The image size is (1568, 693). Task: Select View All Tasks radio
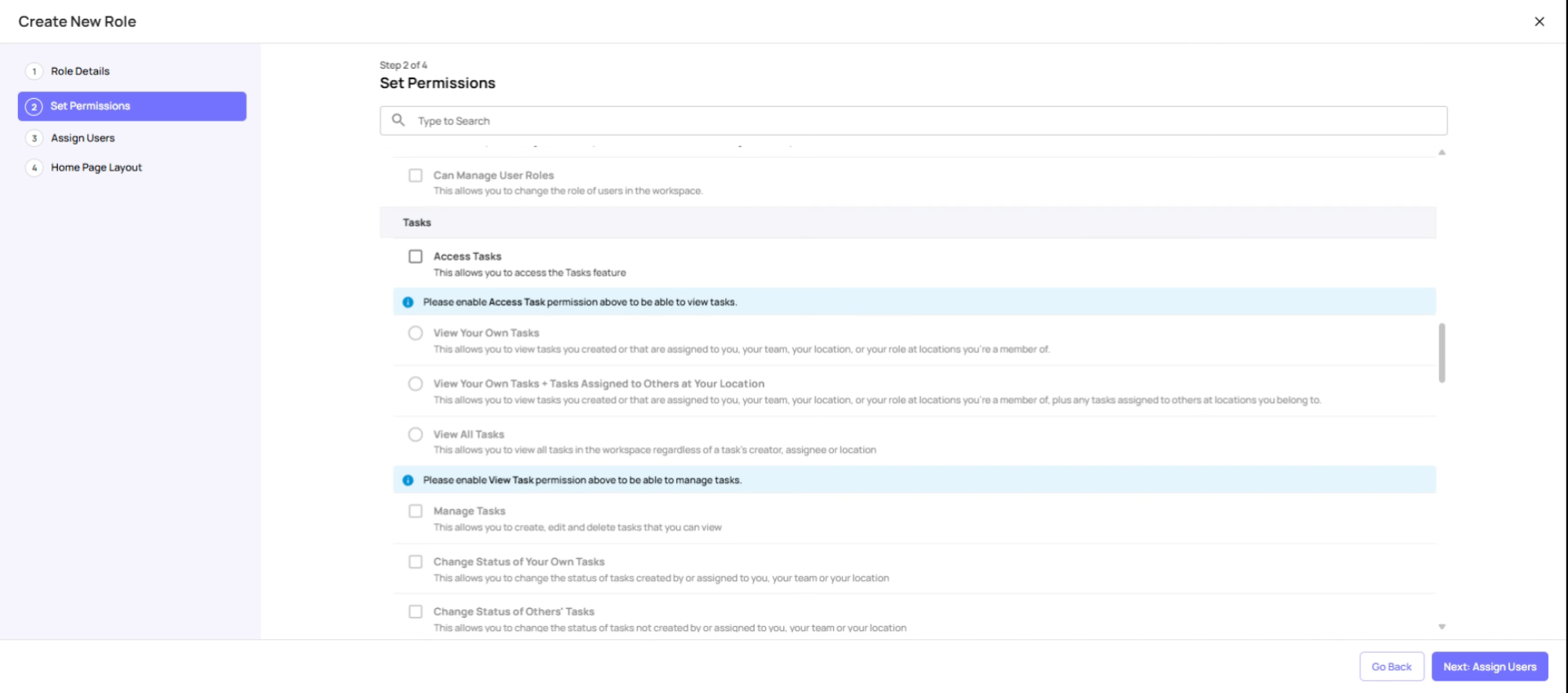pyautogui.click(x=416, y=435)
